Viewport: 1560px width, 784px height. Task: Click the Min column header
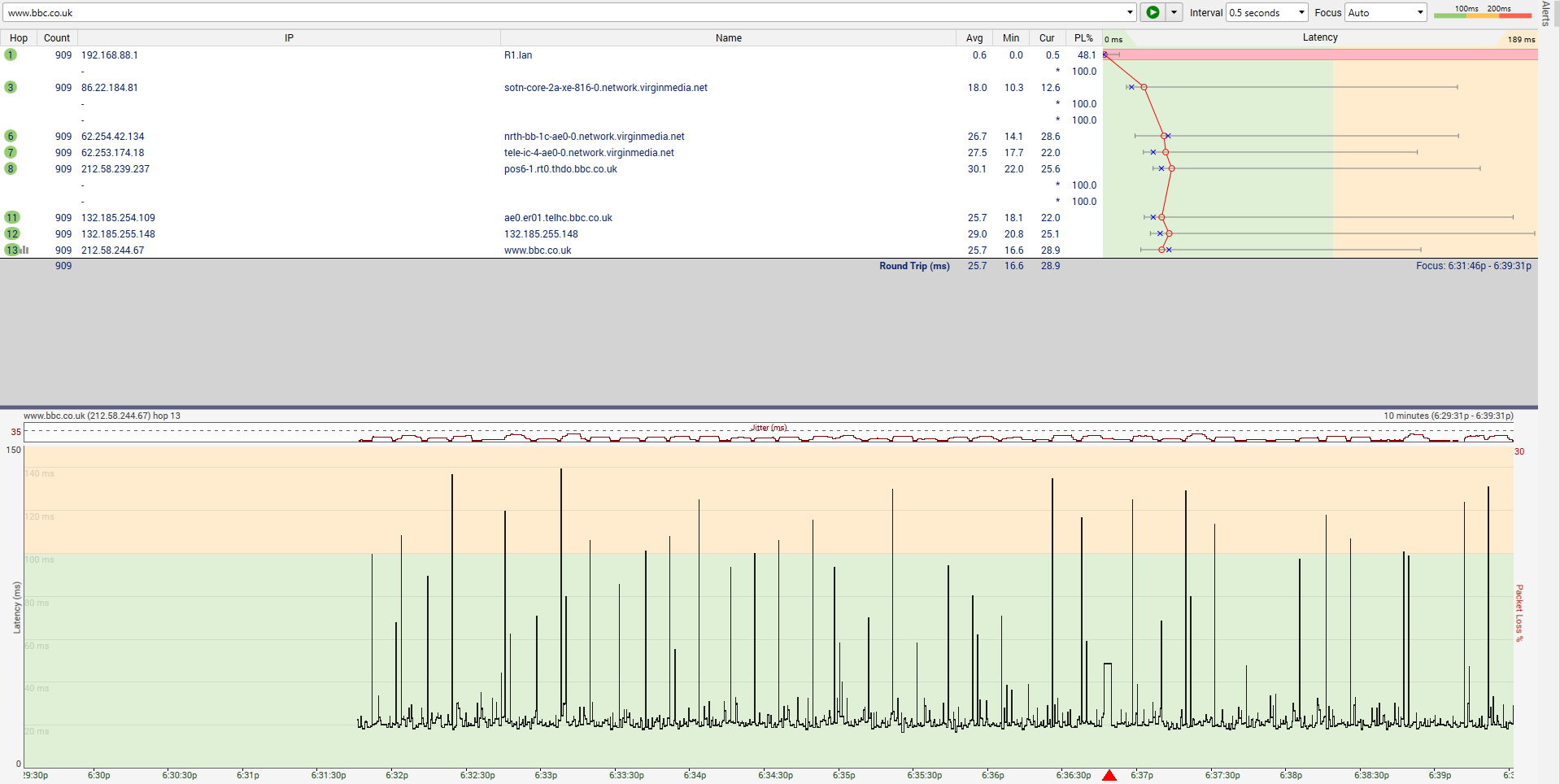tap(1011, 38)
